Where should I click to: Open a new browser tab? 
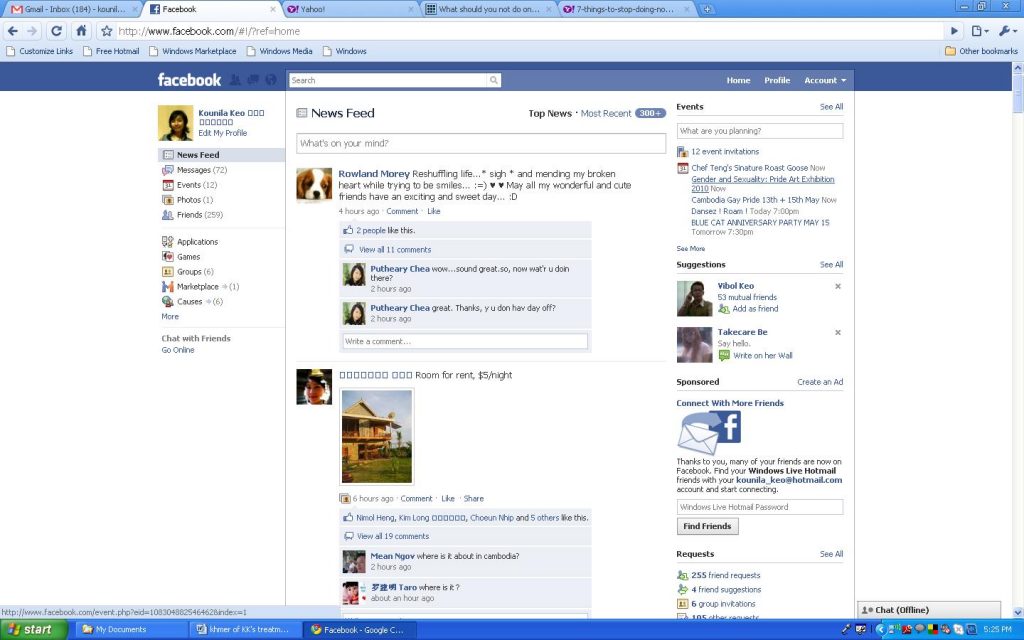tap(707, 9)
